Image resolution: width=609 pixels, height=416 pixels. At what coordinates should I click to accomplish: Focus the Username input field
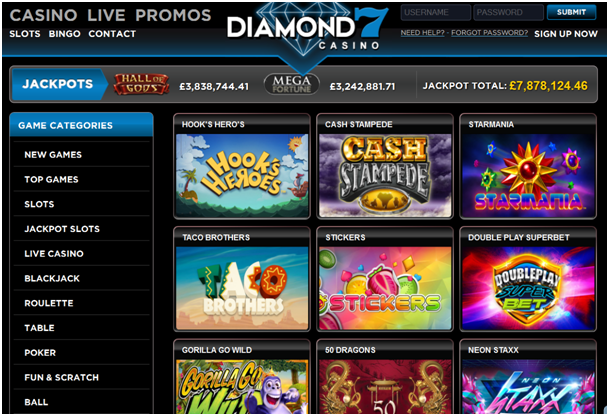point(435,12)
